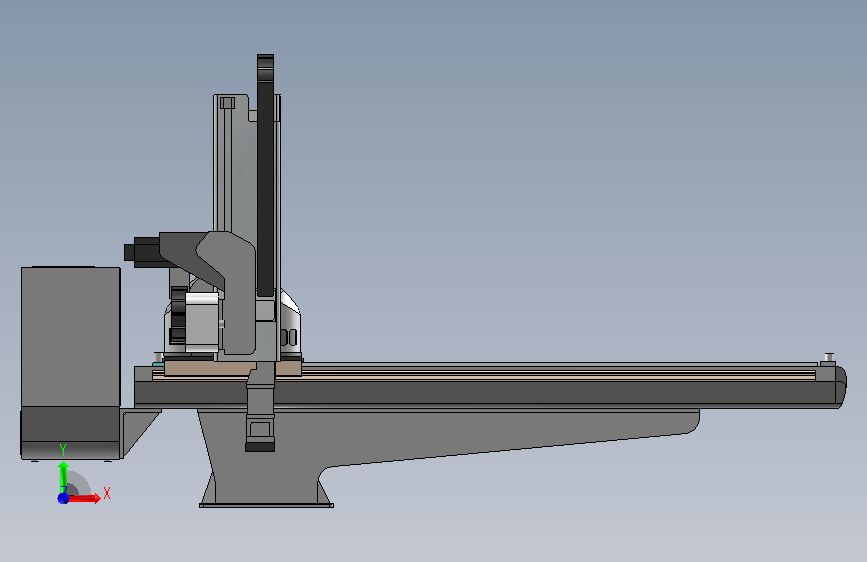
Task: Select the tall black vertical bar on the column
Action: pyautogui.click(x=265, y=176)
